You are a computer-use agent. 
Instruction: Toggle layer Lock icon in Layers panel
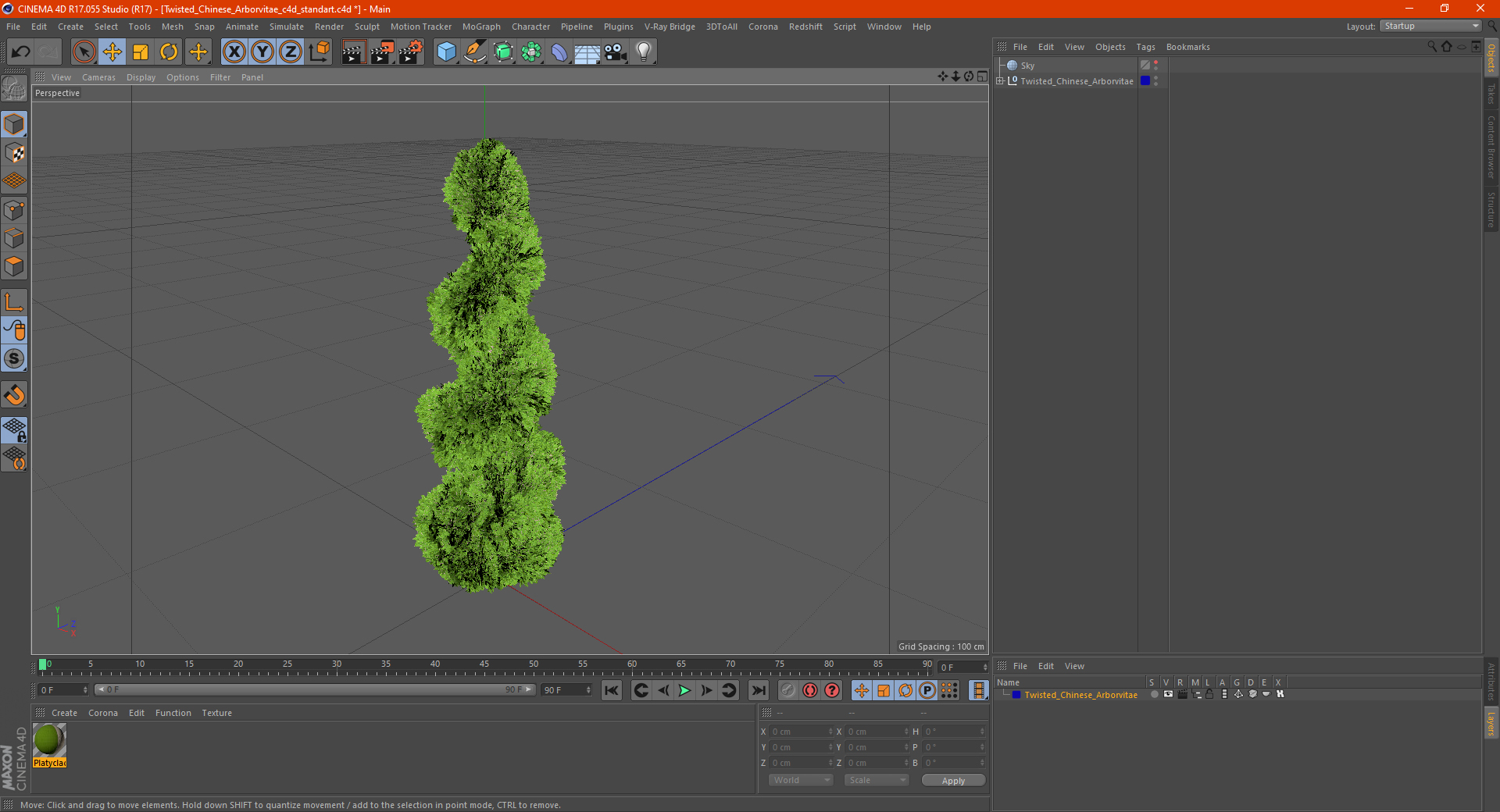pos(1209,694)
